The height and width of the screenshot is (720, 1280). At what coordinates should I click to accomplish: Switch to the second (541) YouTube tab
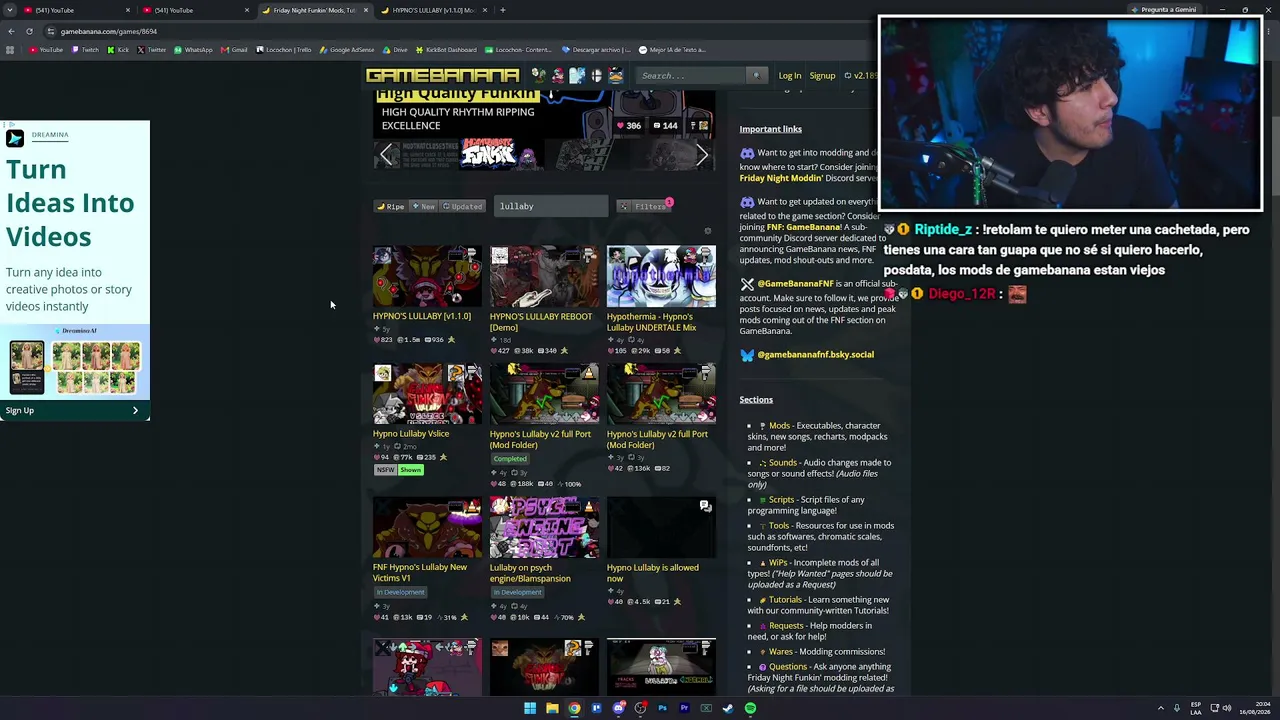(197, 10)
